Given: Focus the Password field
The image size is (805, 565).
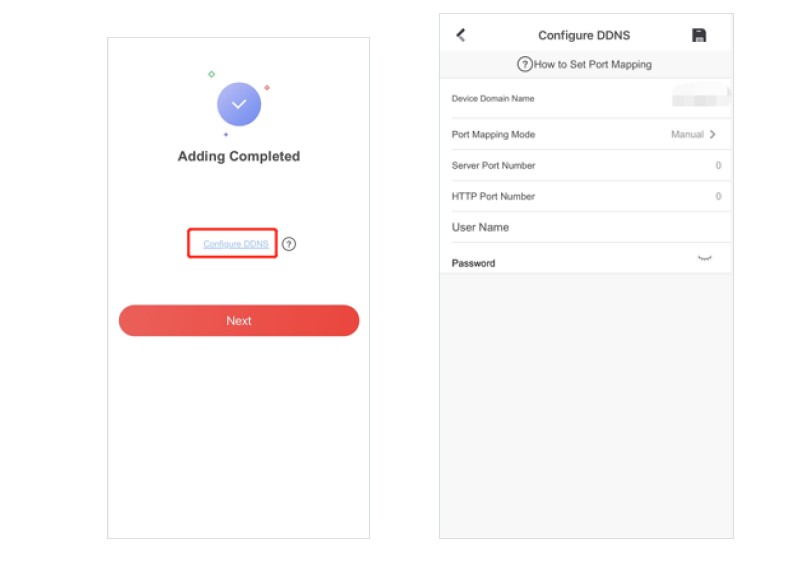Looking at the screenshot, I should (x=570, y=263).
